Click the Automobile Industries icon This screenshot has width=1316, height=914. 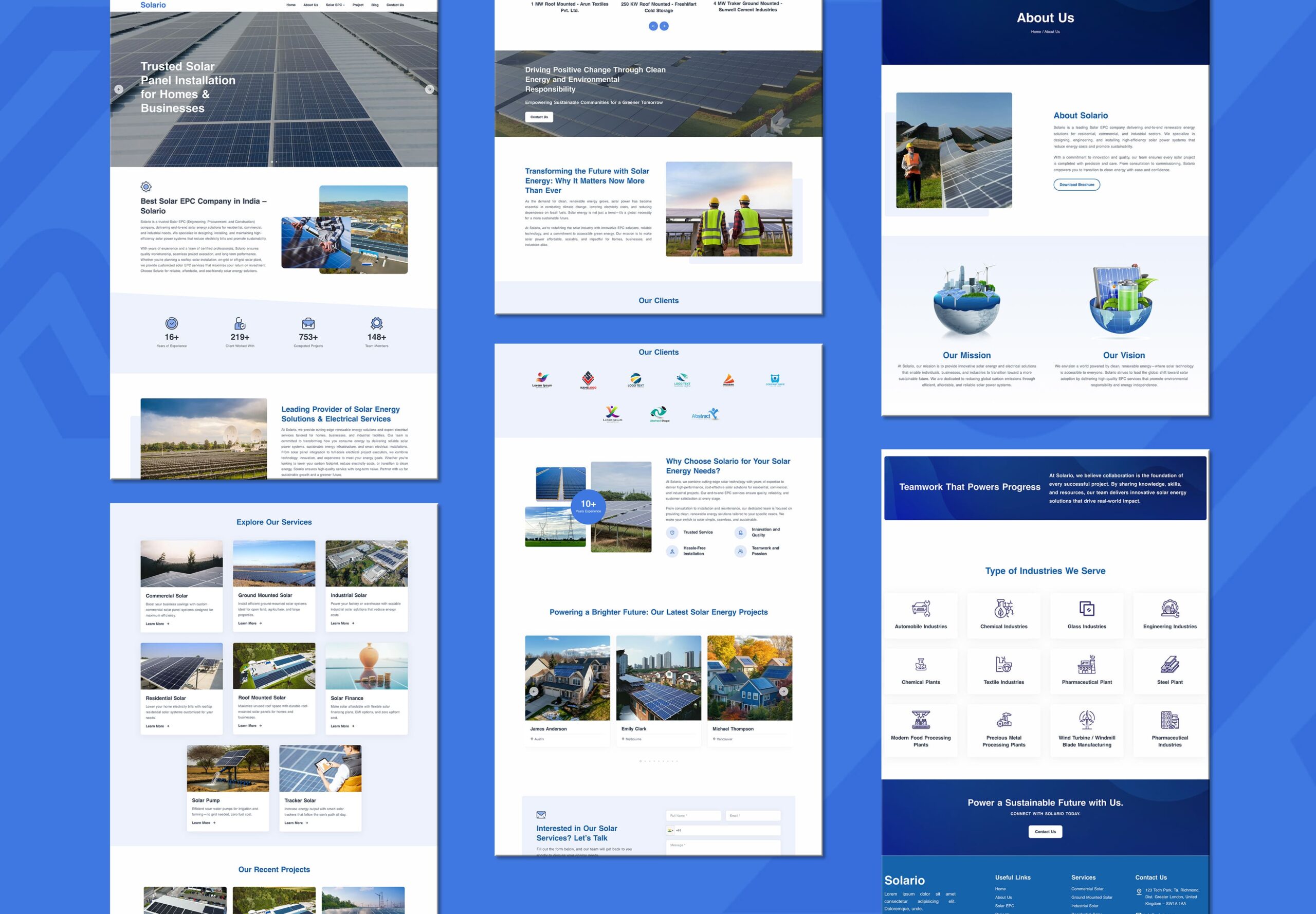(x=921, y=608)
